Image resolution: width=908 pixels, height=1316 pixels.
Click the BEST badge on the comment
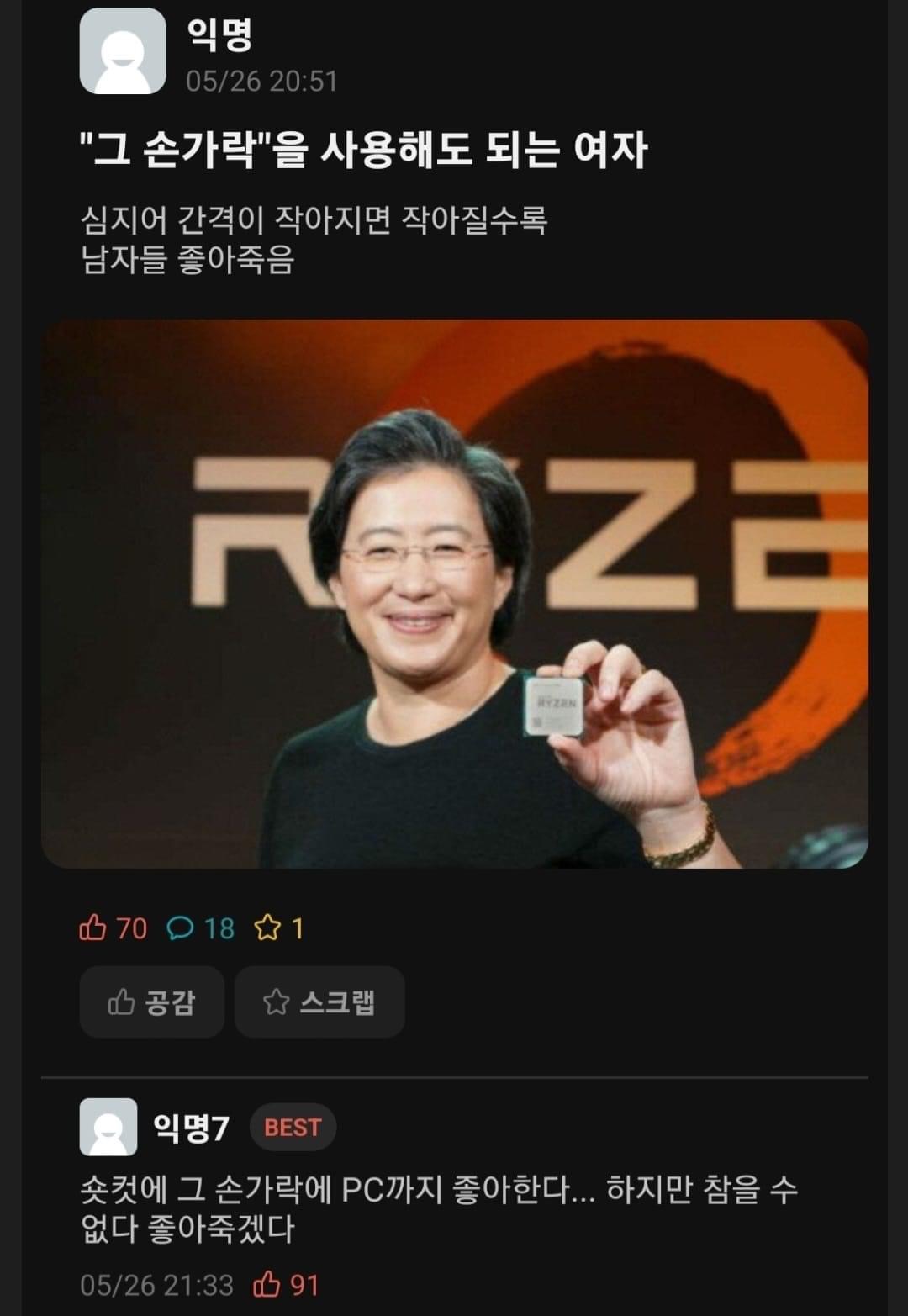tap(293, 1127)
